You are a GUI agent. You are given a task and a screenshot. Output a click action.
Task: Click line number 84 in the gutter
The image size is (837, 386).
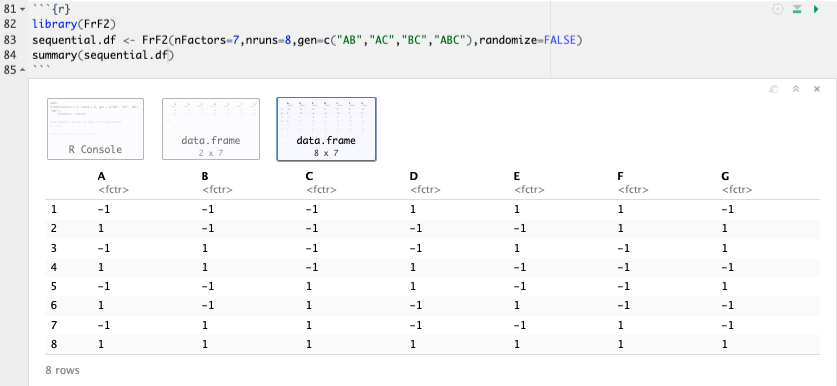(x=10, y=55)
